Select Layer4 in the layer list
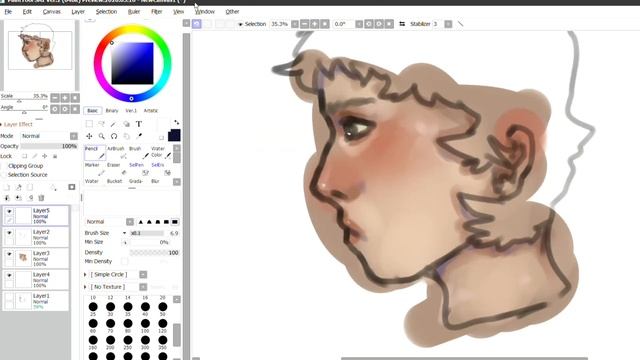This screenshot has width=640, height=360. [36, 280]
